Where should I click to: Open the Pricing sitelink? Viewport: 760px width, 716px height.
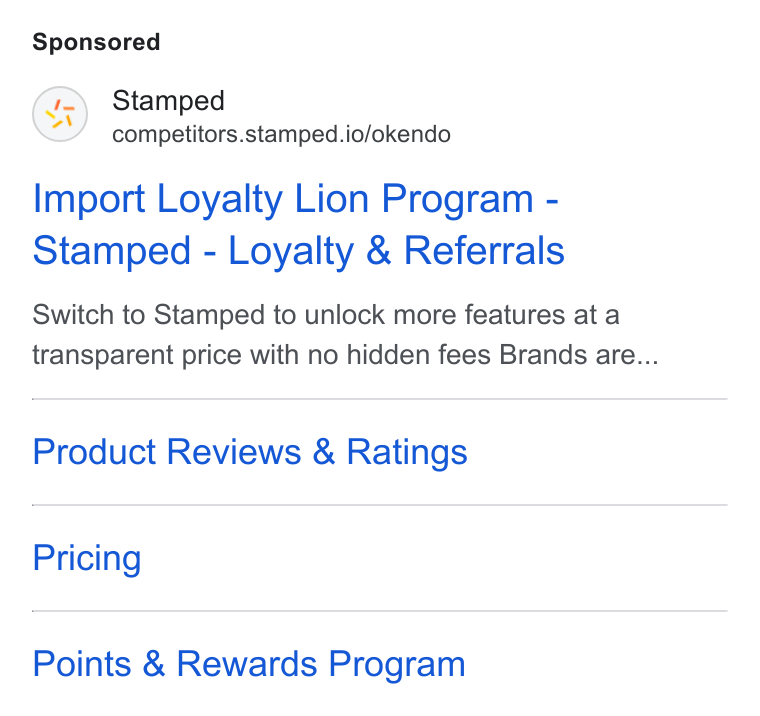(87, 558)
